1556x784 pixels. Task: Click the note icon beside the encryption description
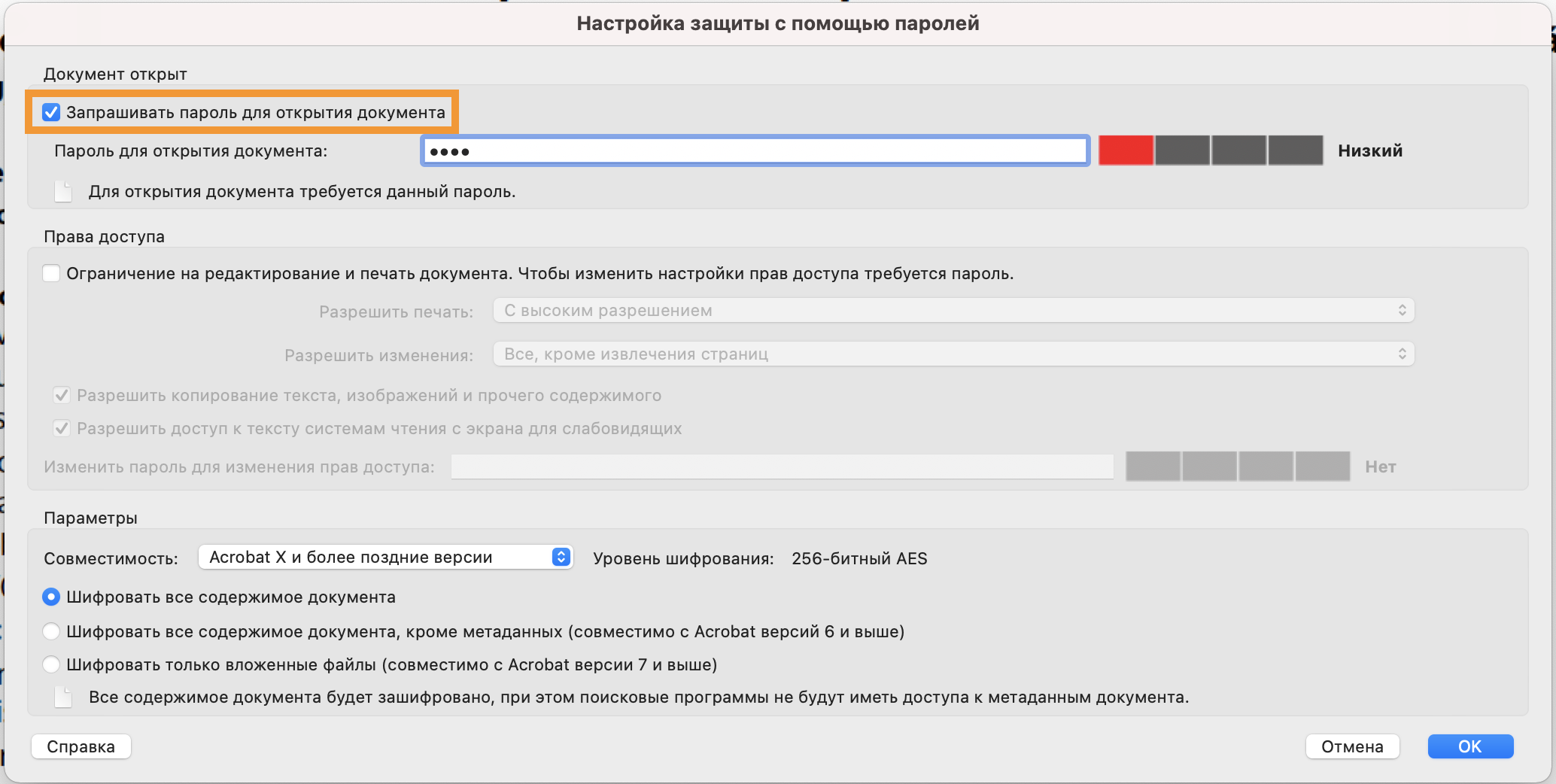coord(64,697)
